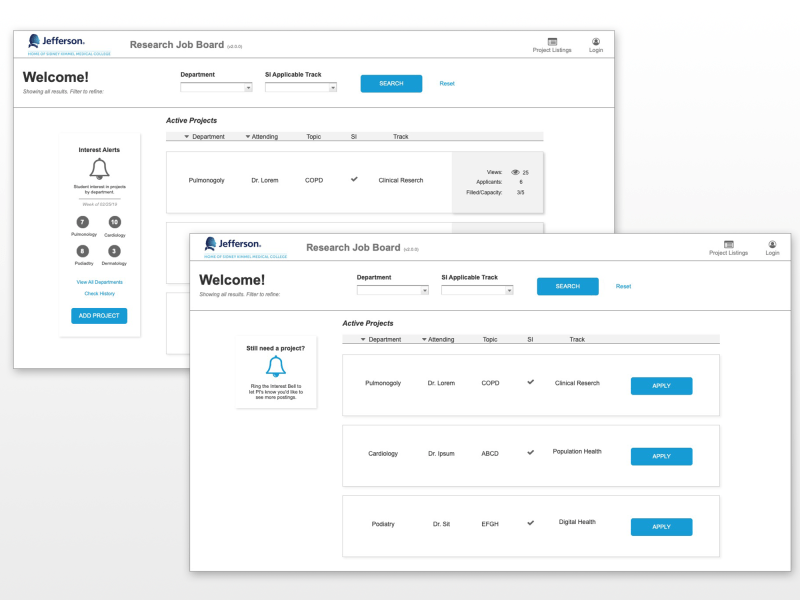Toggle the SI checkmark in the Cardiology row

[531, 452]
